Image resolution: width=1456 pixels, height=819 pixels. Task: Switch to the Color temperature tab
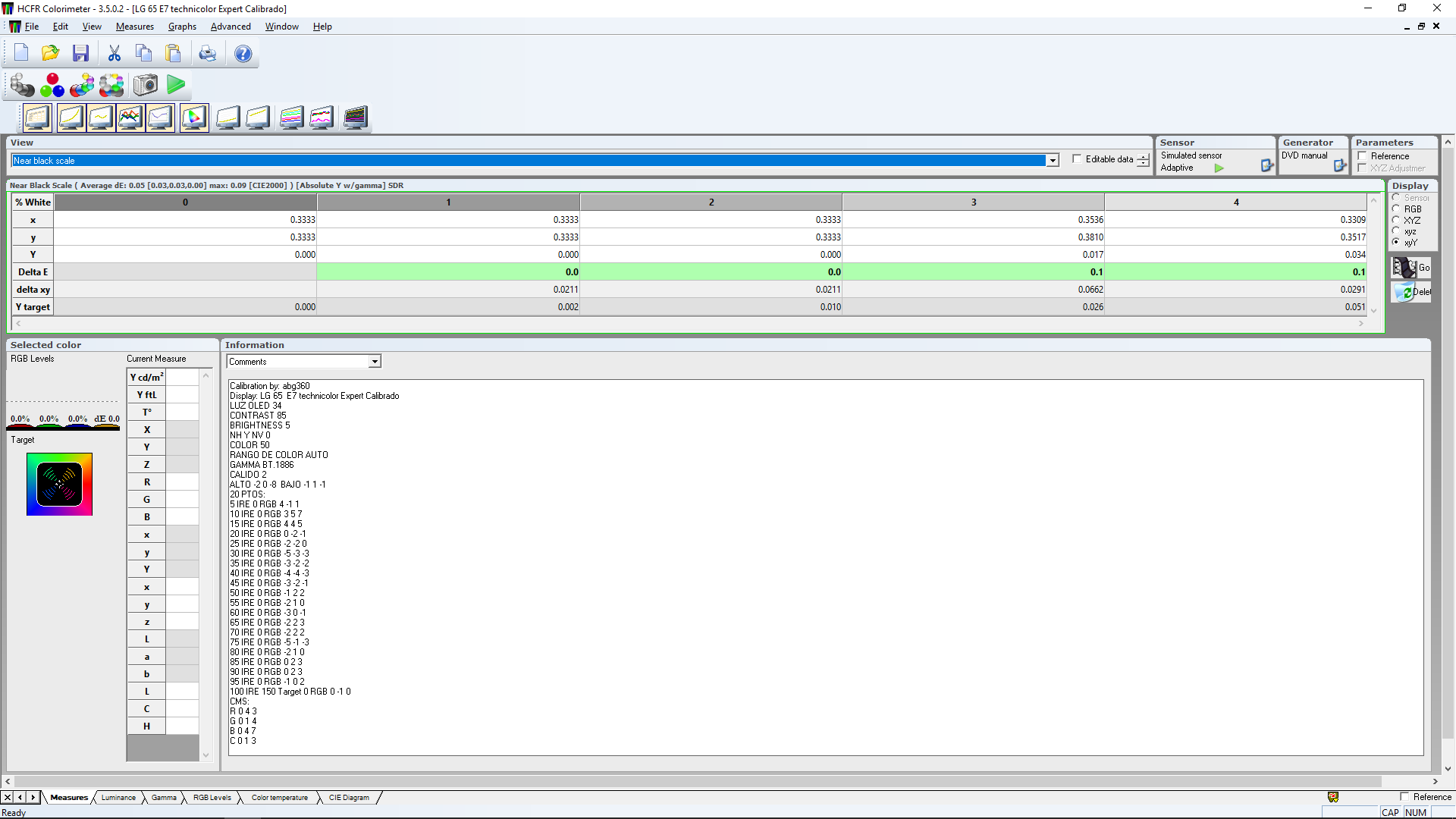point(279,798)
